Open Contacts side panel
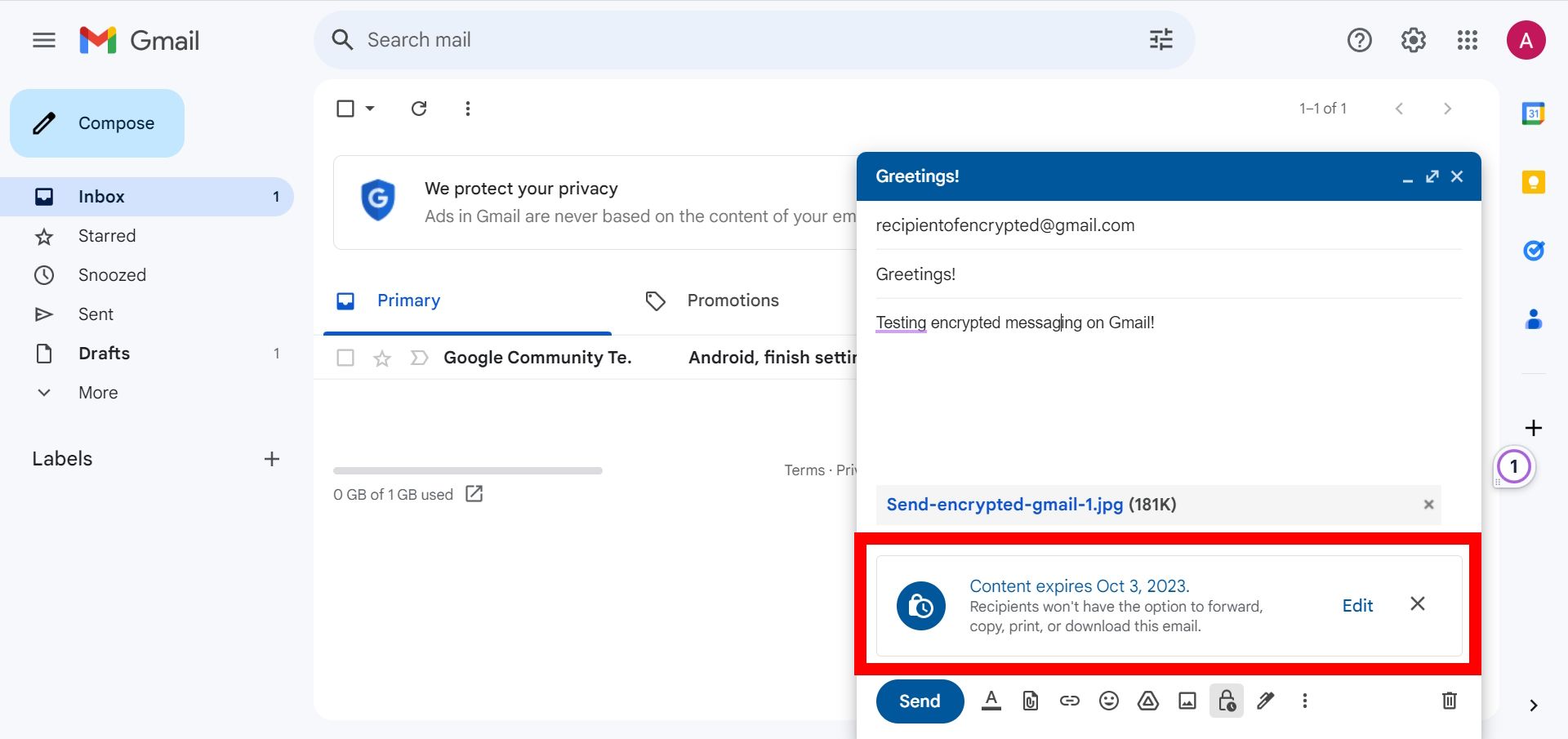 tap(1533, 319)
